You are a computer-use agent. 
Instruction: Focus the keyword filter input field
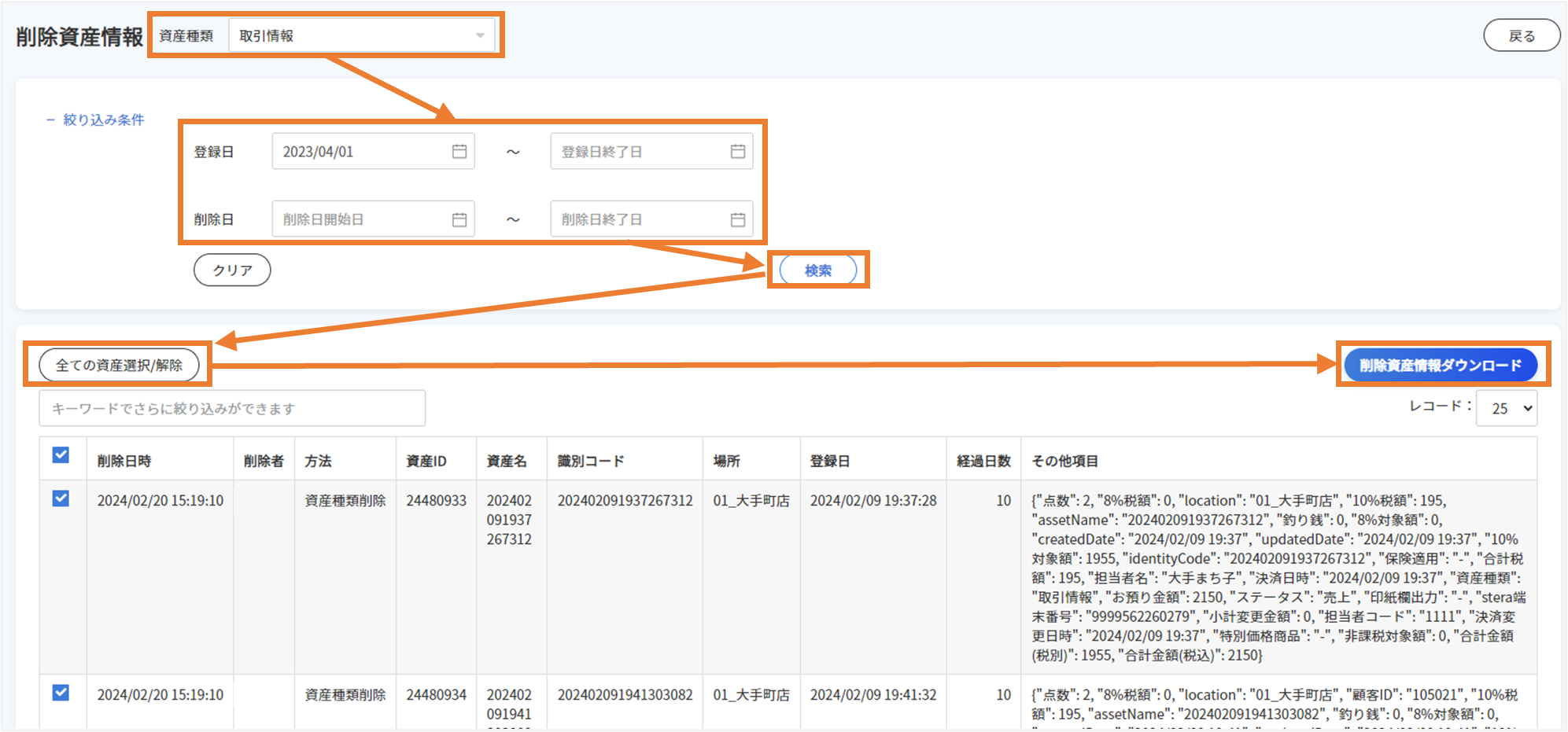[x=232, y=408]
